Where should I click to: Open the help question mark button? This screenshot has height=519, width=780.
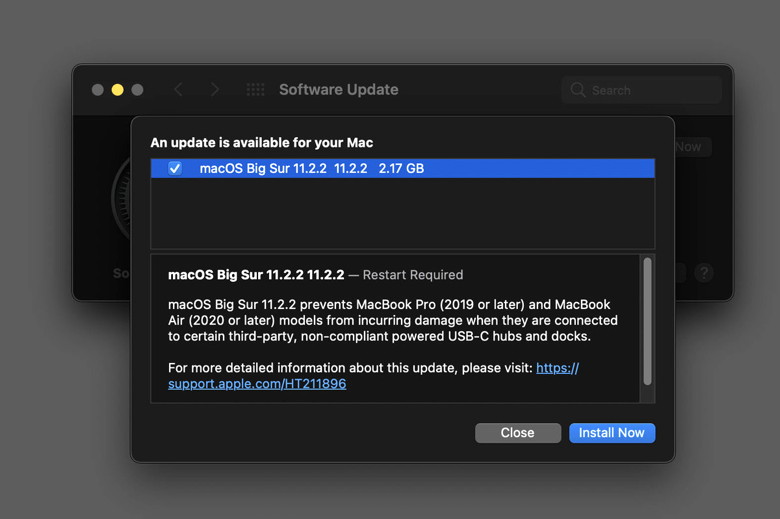(703, 272)
